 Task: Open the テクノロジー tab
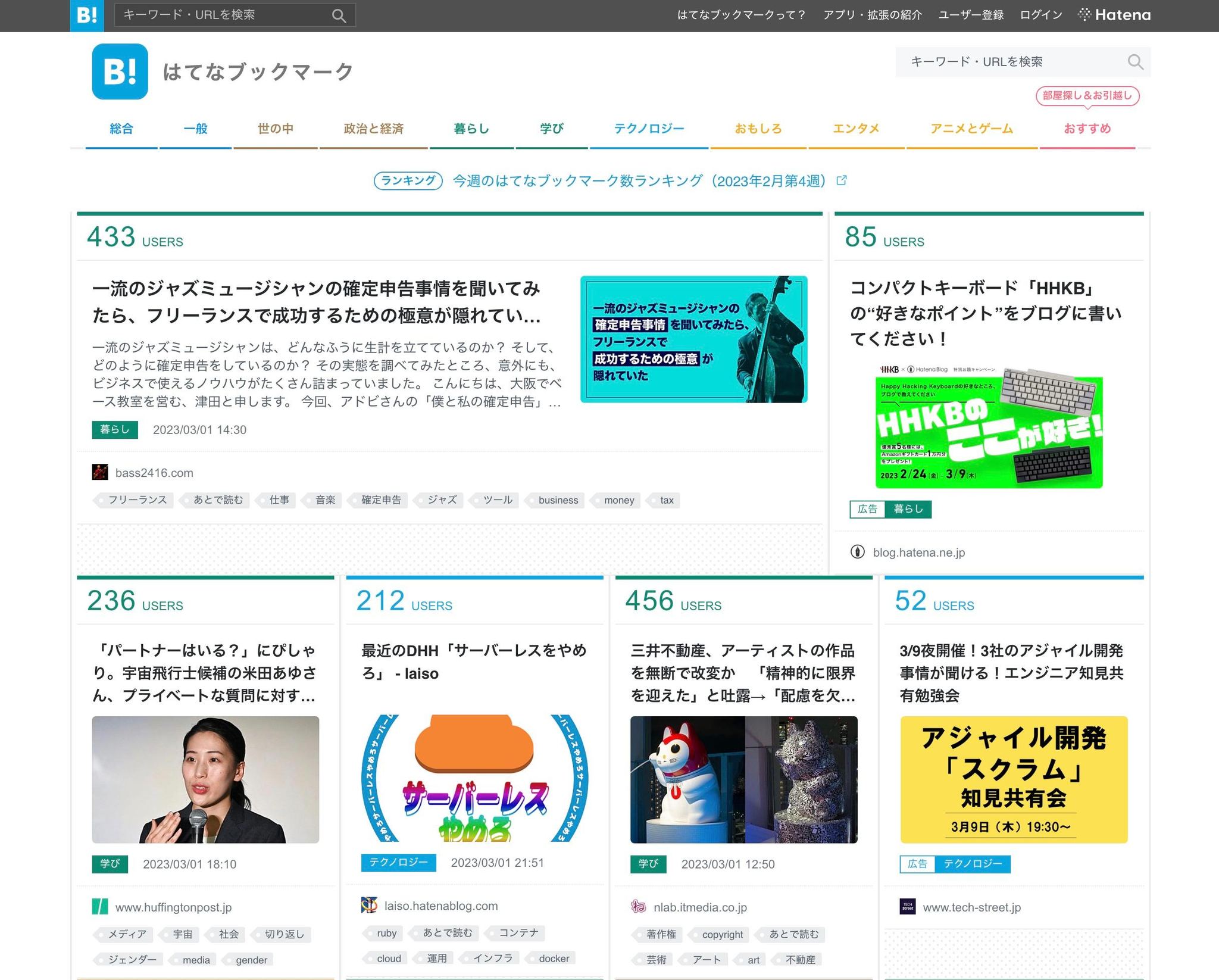point(649,129)
